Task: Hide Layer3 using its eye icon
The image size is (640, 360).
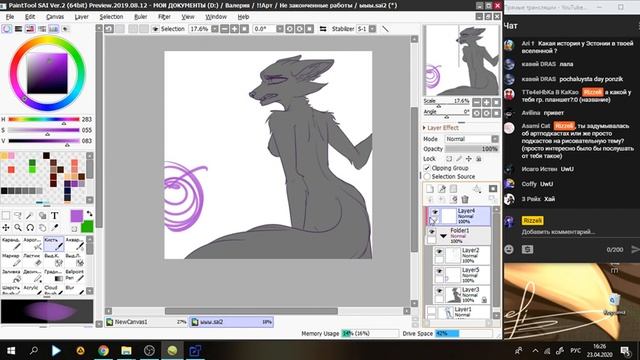Action: (x=439, y=291)
